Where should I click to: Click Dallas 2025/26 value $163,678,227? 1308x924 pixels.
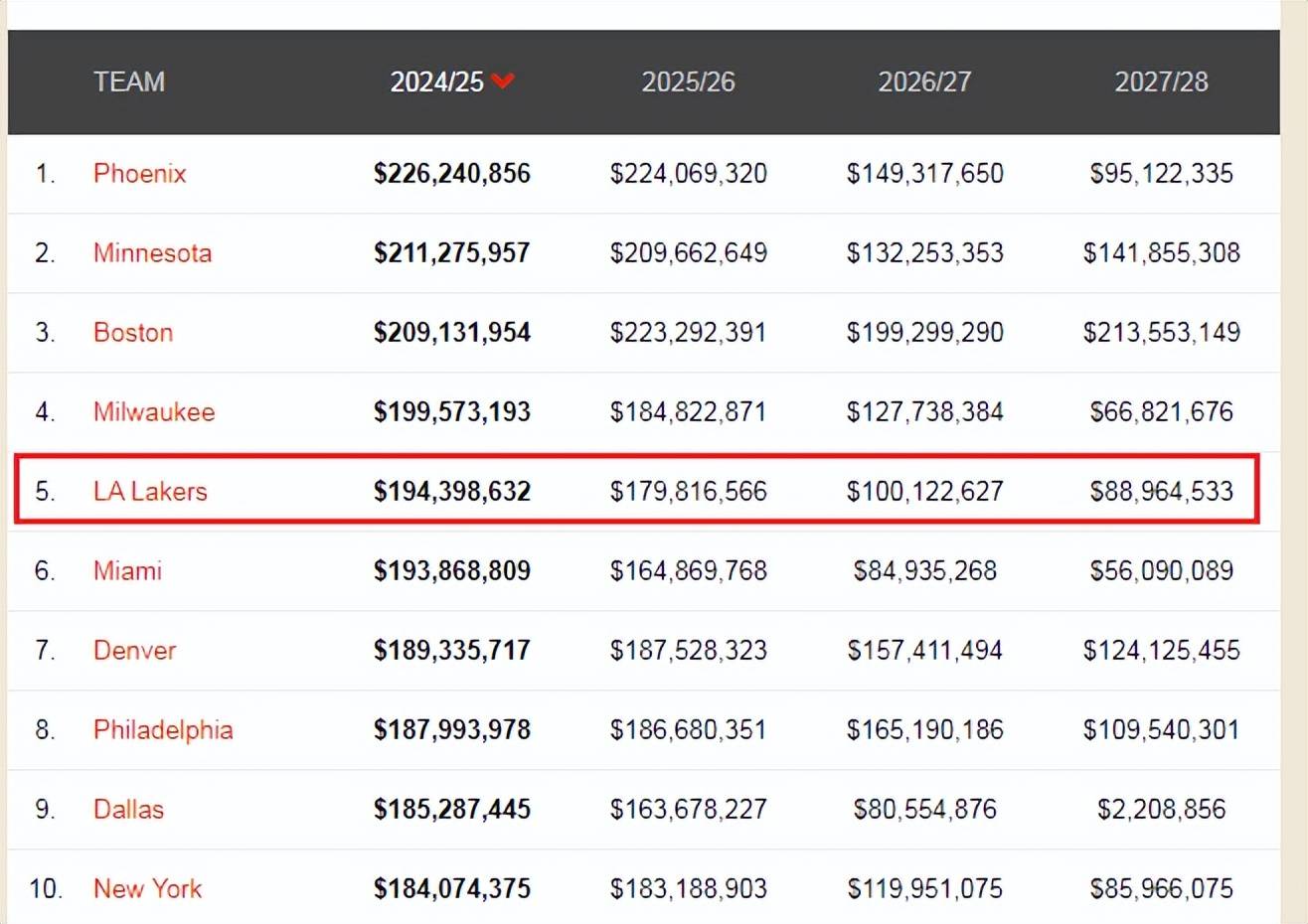pos(689,810)
